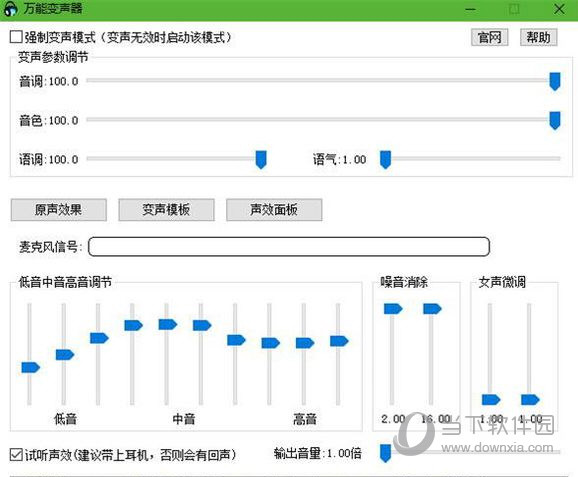Apply the 原声效果 original voice button
Screen dimensions: 578x477
click(59, 210)
